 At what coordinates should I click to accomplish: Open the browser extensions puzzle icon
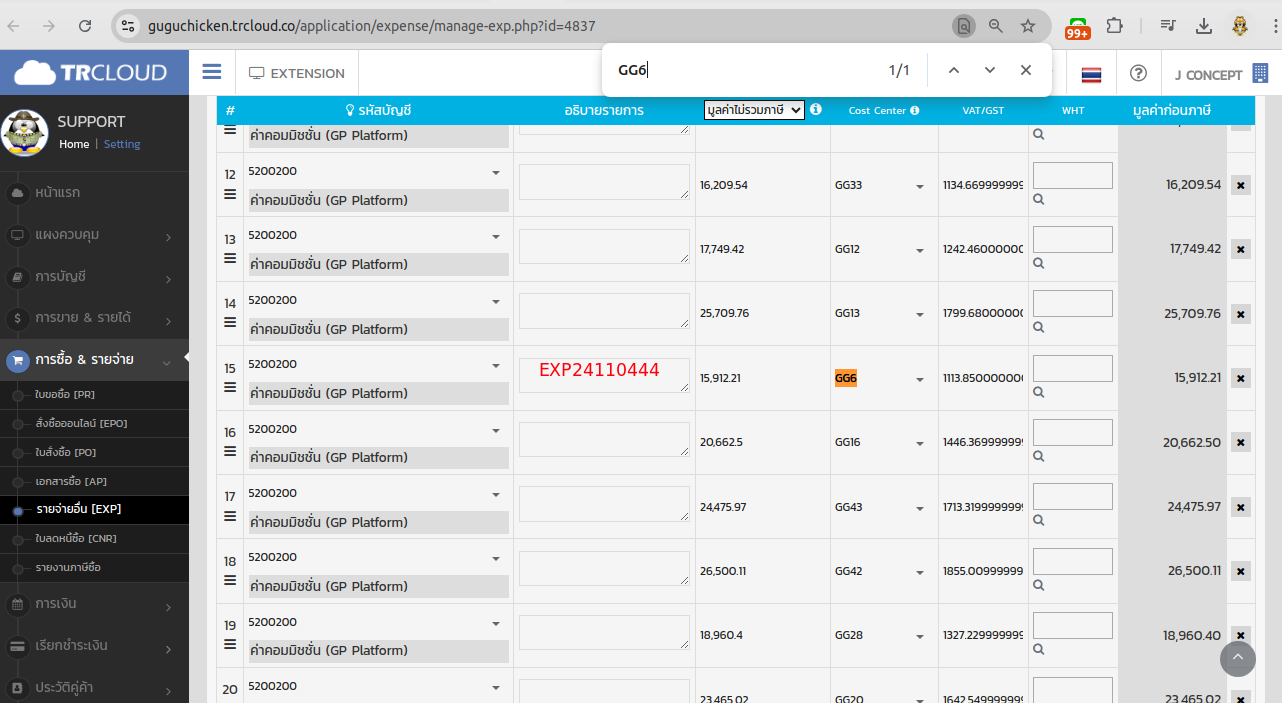[x=1114, y=26]
